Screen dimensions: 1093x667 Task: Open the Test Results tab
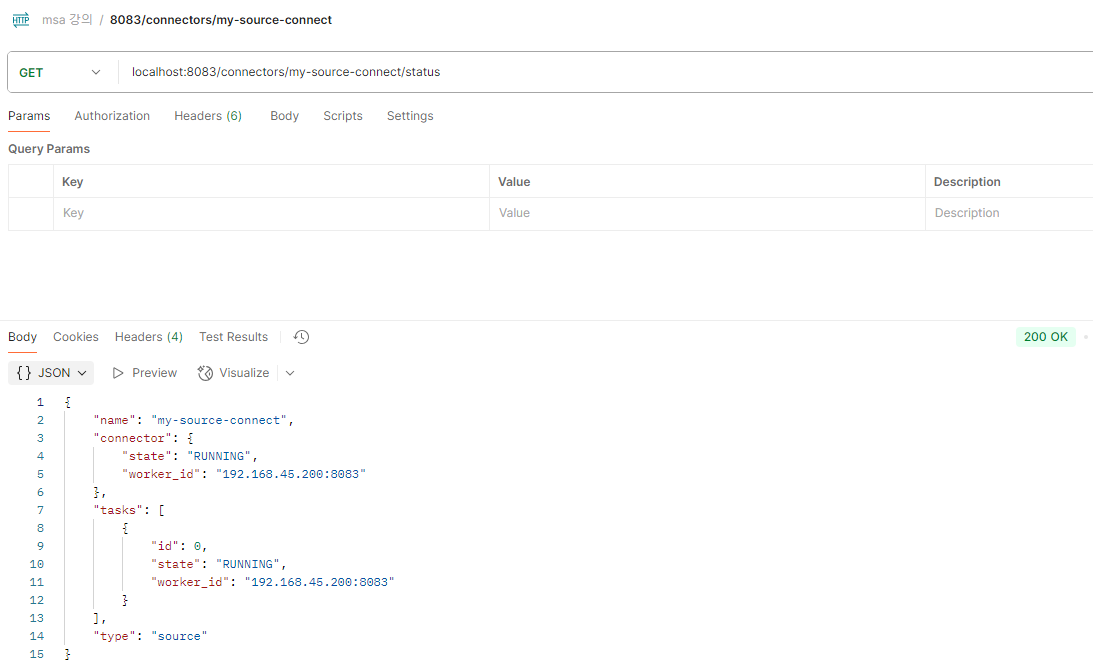click(233, 337)
